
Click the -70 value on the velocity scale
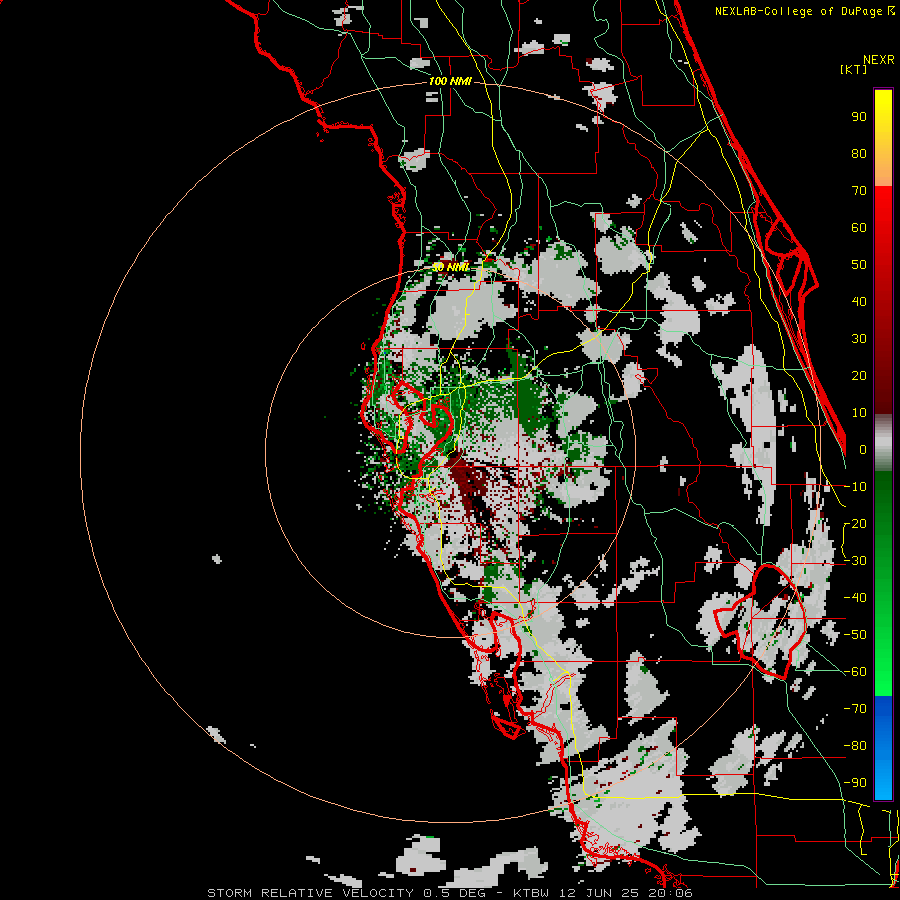coord(855,709)
